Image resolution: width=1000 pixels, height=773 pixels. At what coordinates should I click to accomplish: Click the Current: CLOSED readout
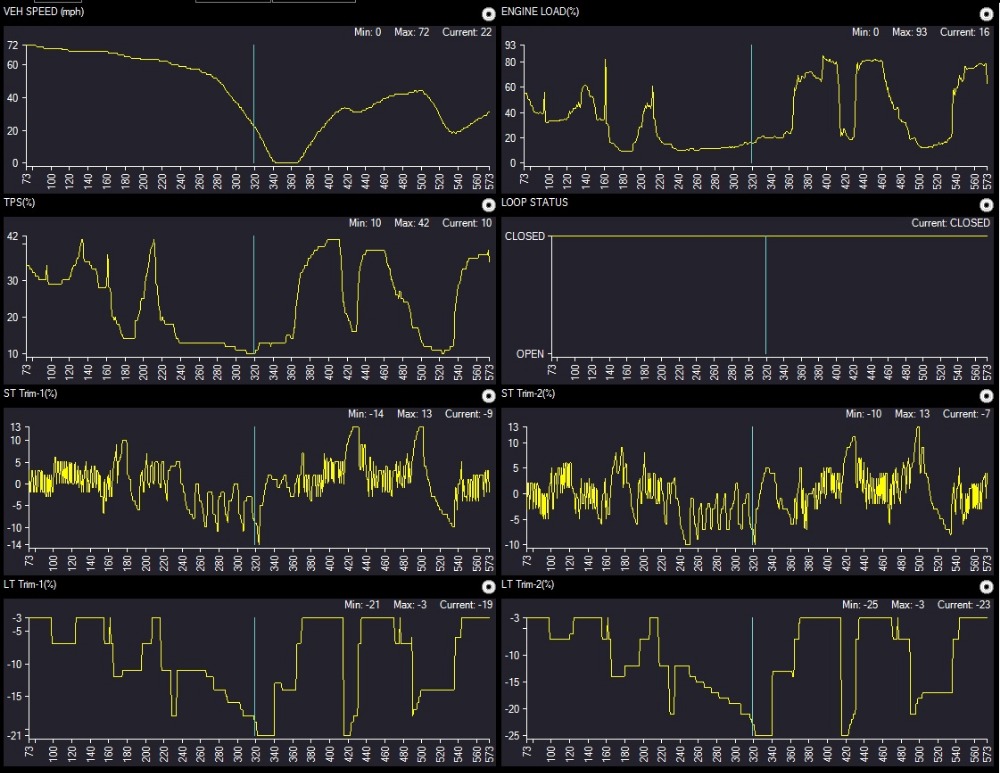(x=951, y=223)
